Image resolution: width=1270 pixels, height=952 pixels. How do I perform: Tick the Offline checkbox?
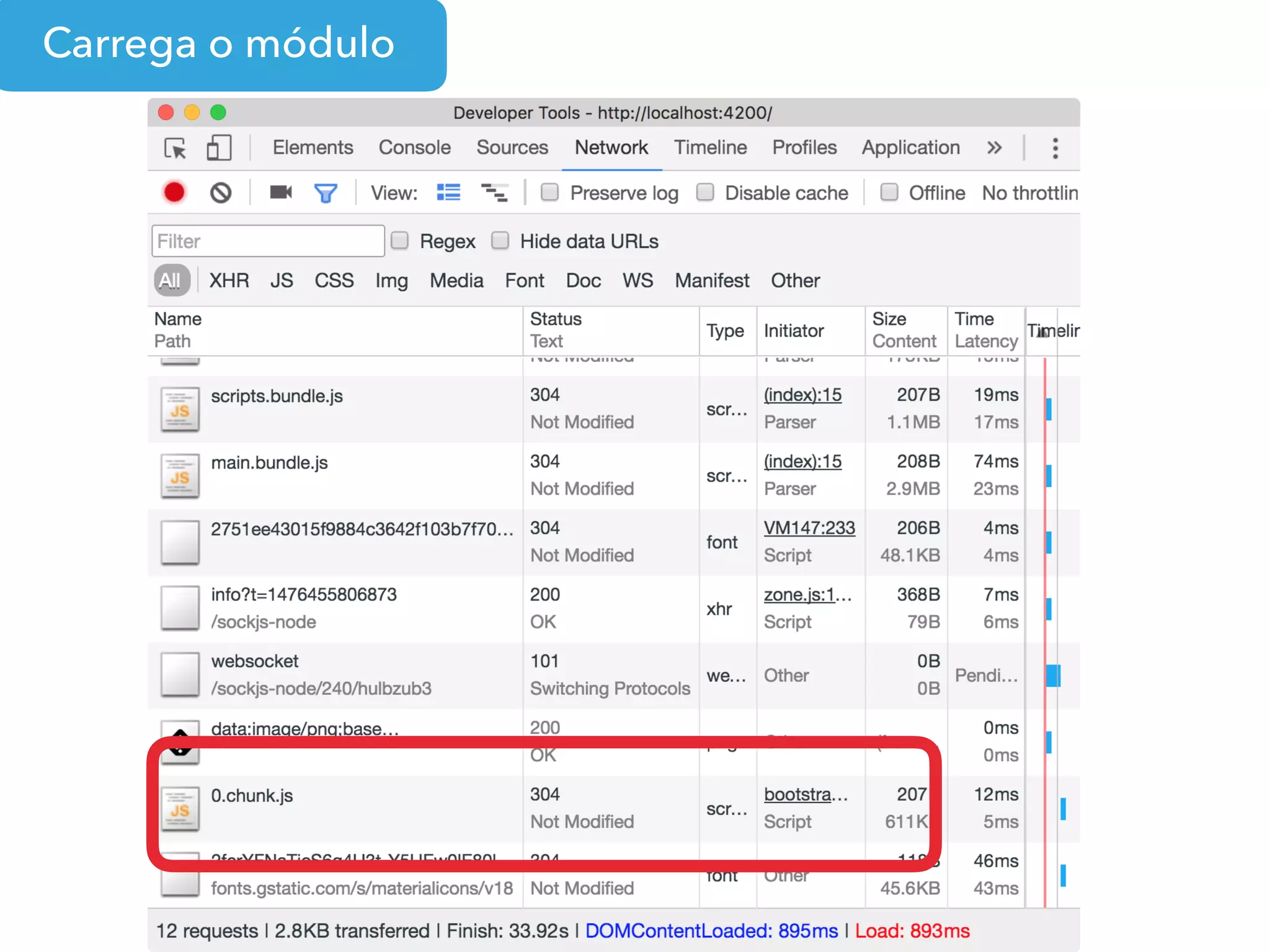point(889,192)
